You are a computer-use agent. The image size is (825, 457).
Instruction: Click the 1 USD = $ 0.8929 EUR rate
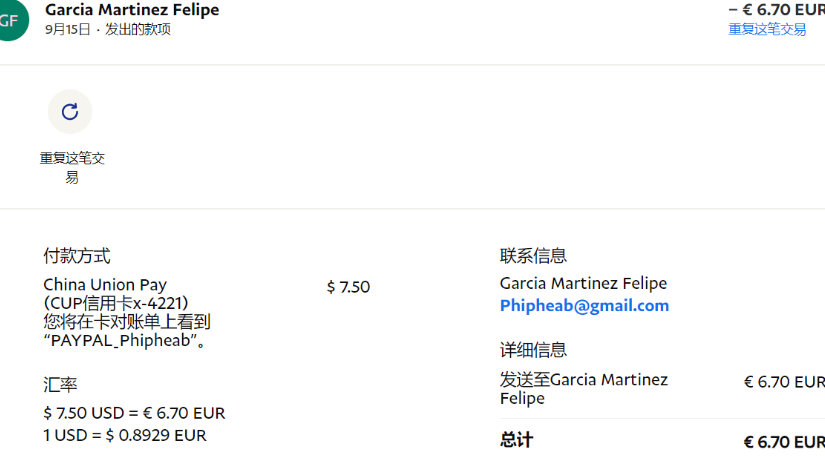pyautogui.click(x=125, y=435)
